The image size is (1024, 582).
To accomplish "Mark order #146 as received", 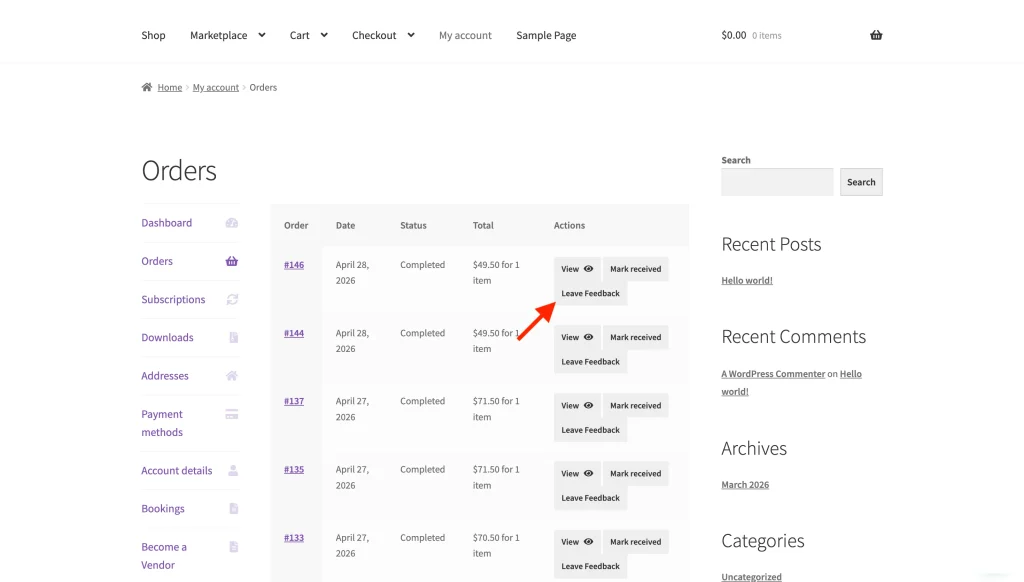I will 635,269.
